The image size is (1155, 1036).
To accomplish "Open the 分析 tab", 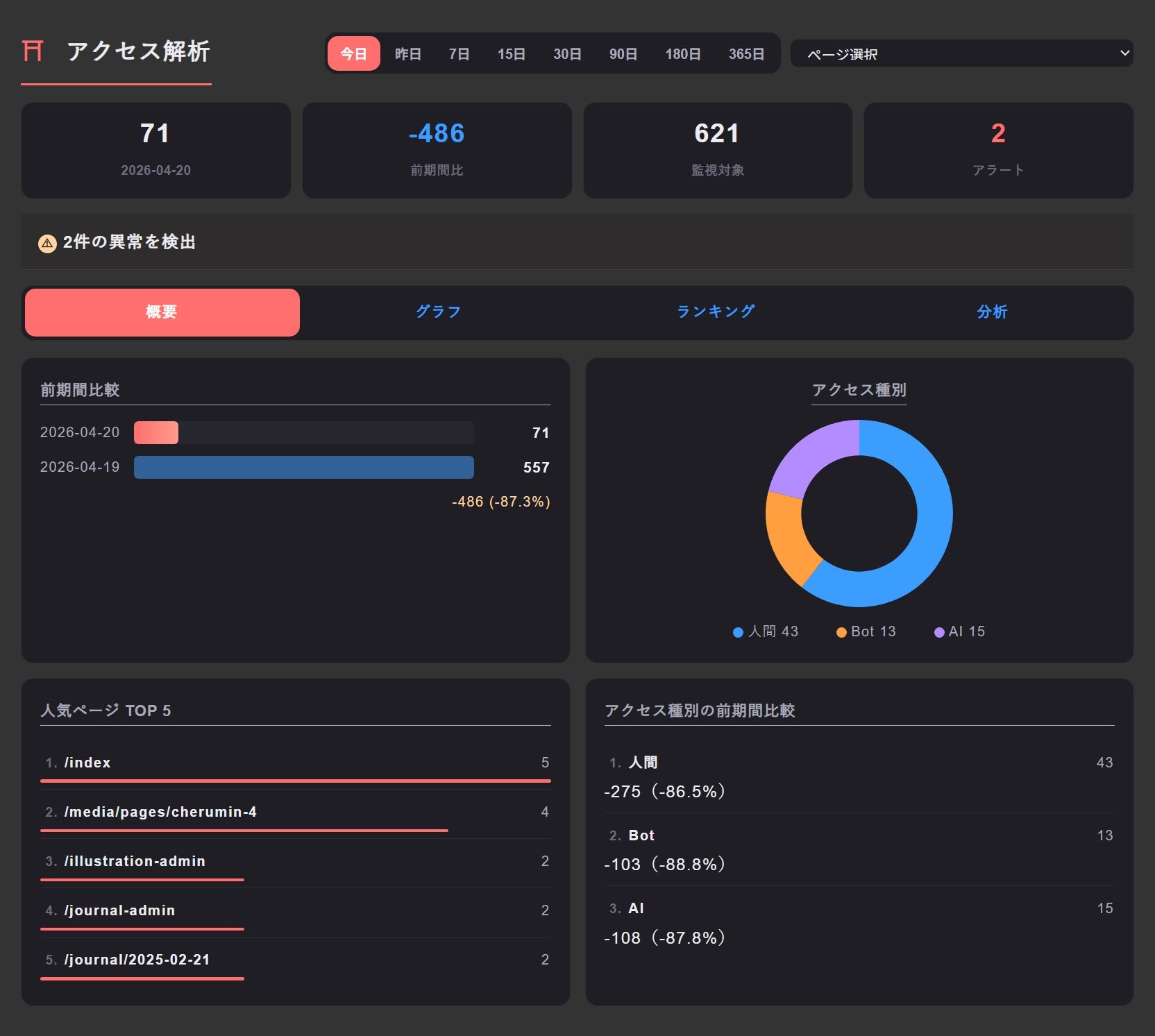I will [x=992, y=312].
